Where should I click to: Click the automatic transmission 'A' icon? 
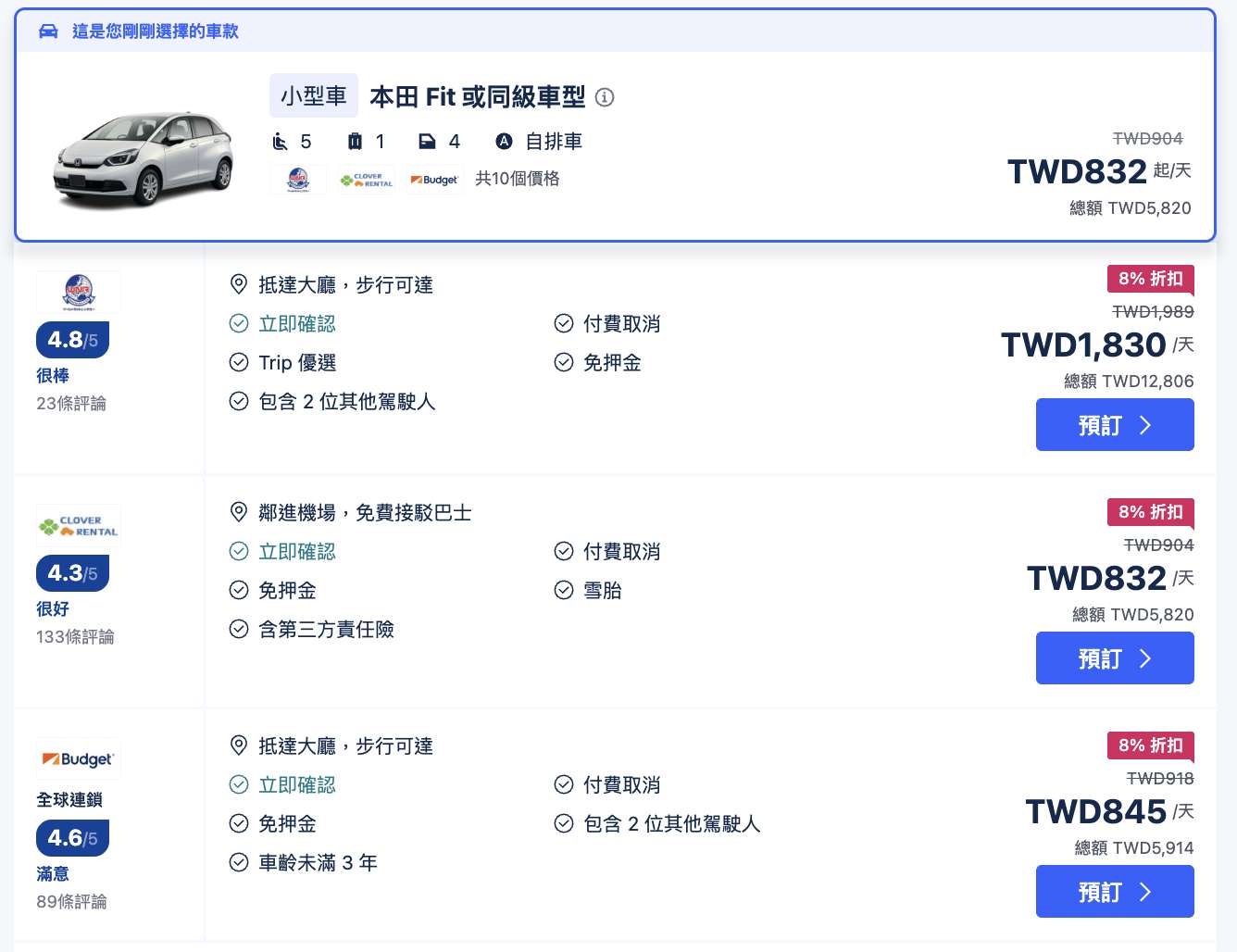(x=504, y=142)
